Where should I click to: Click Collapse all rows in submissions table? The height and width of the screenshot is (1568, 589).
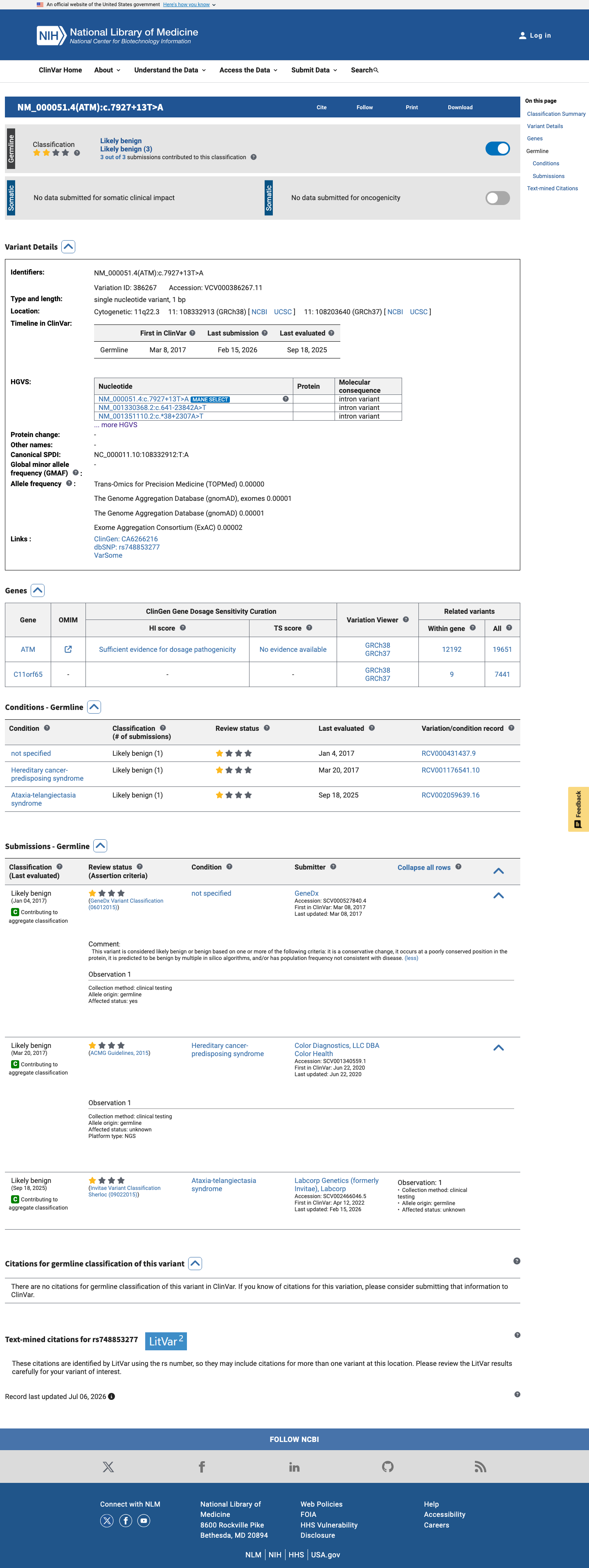point(424,867)
